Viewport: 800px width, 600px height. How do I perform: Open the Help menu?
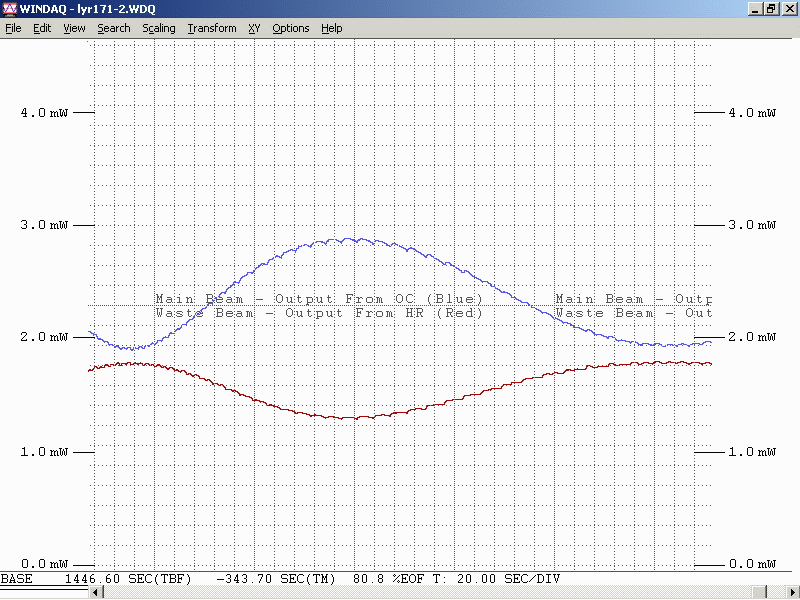(x=331, y=28)
